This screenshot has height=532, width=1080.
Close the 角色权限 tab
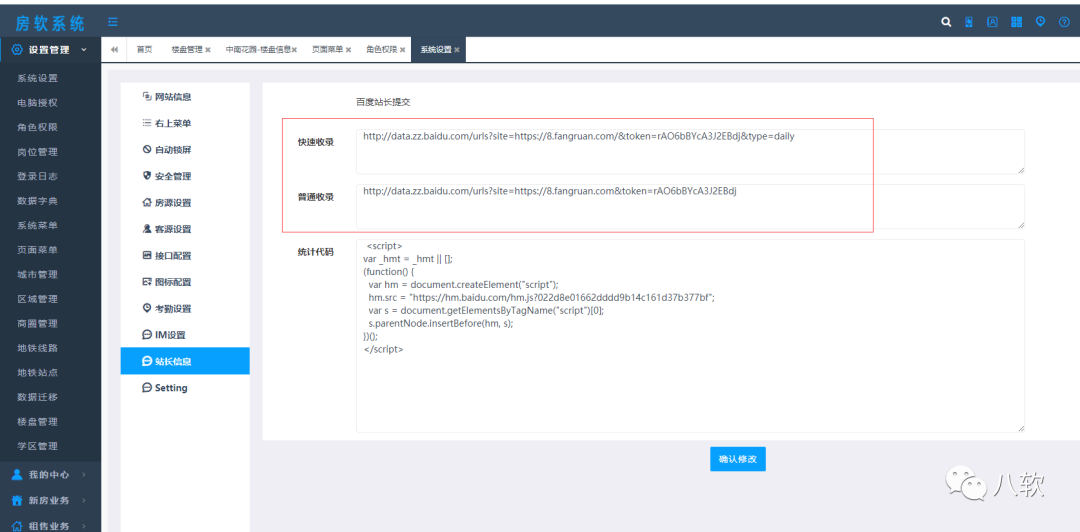tap(403, 50)
